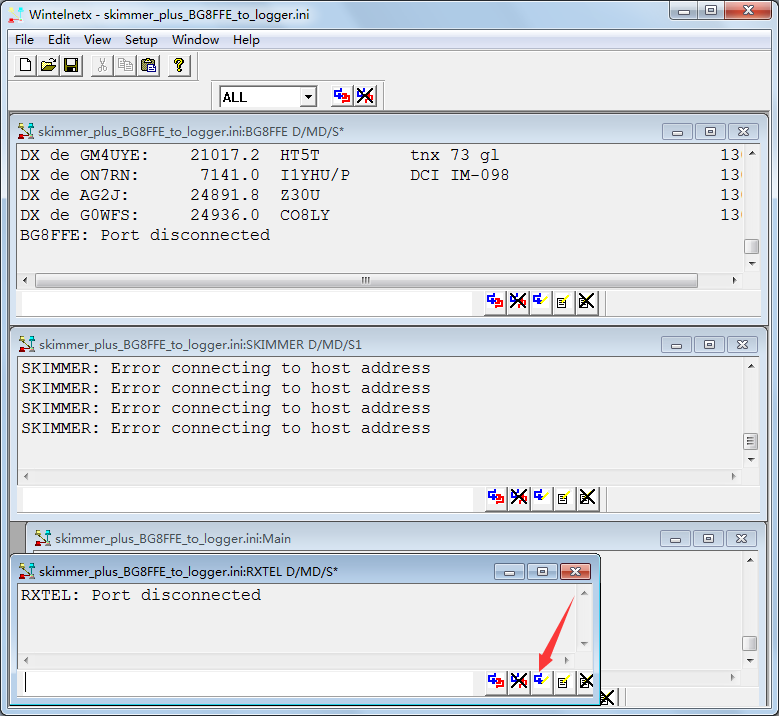Select the 'DX de AG2J' spot line
This screenshot has width=779, height=716.
(x=380, y=195)
